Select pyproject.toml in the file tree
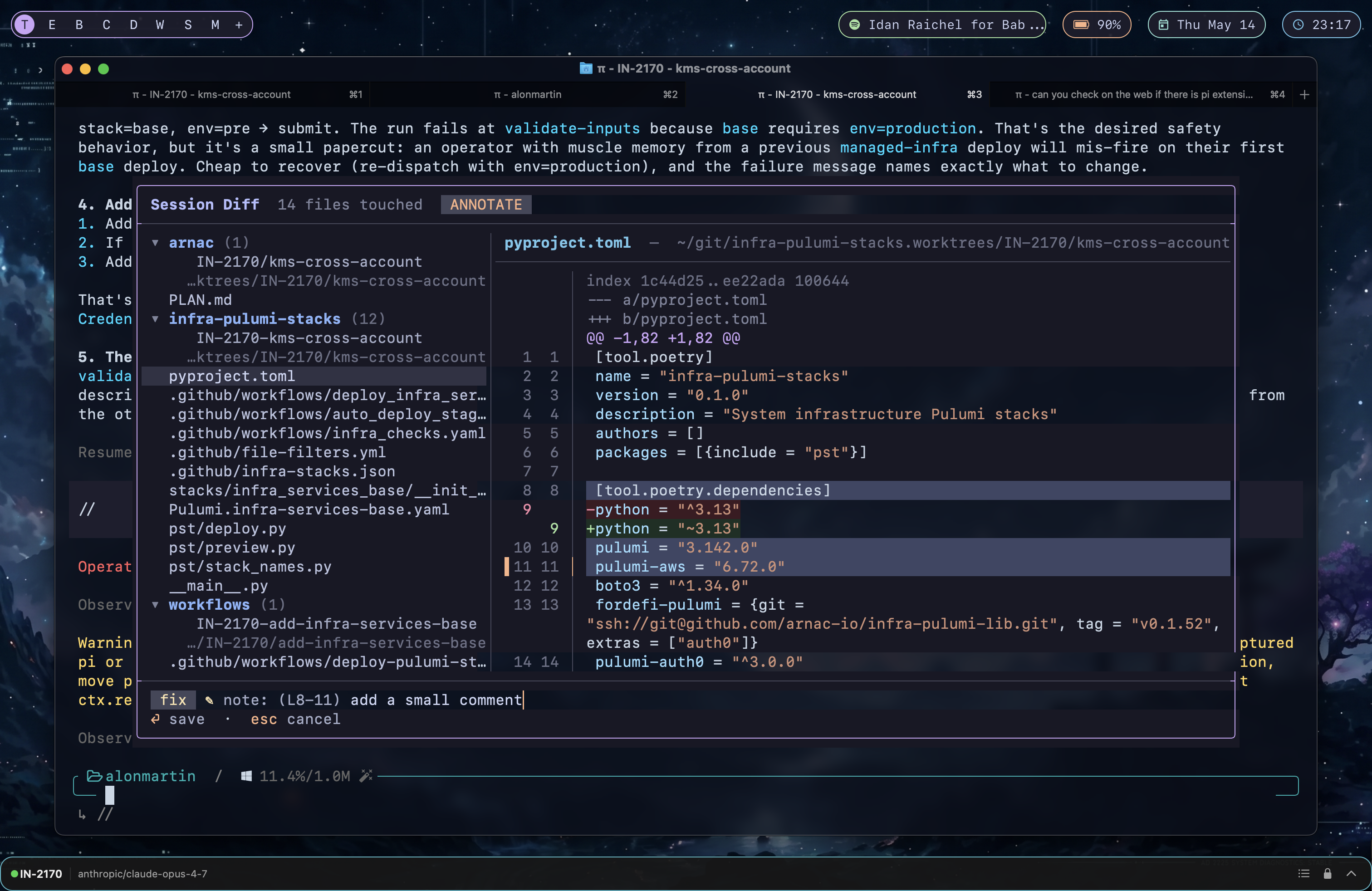The image size is (1372, 891). [314, 377]
